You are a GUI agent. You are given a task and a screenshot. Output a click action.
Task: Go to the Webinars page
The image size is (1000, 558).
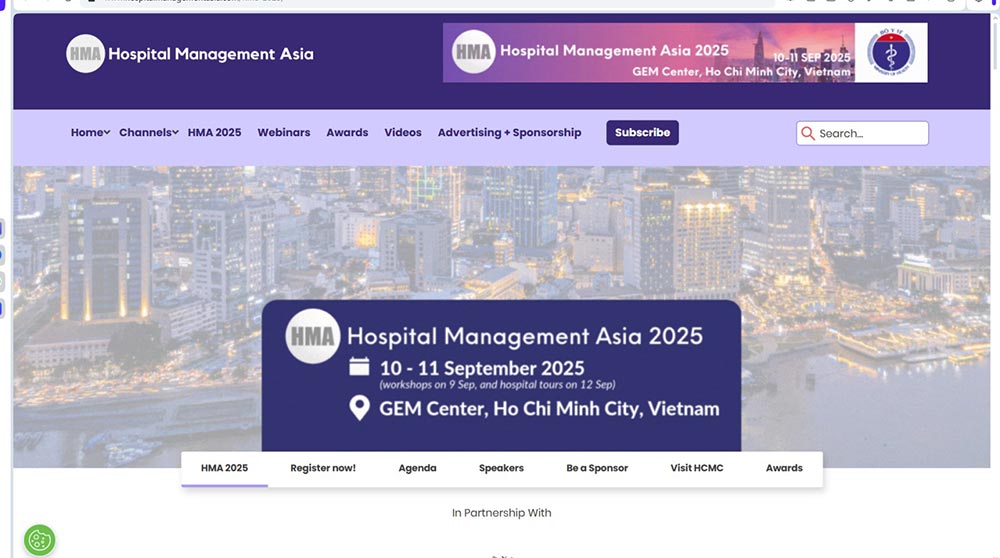(x=284, y=133)
